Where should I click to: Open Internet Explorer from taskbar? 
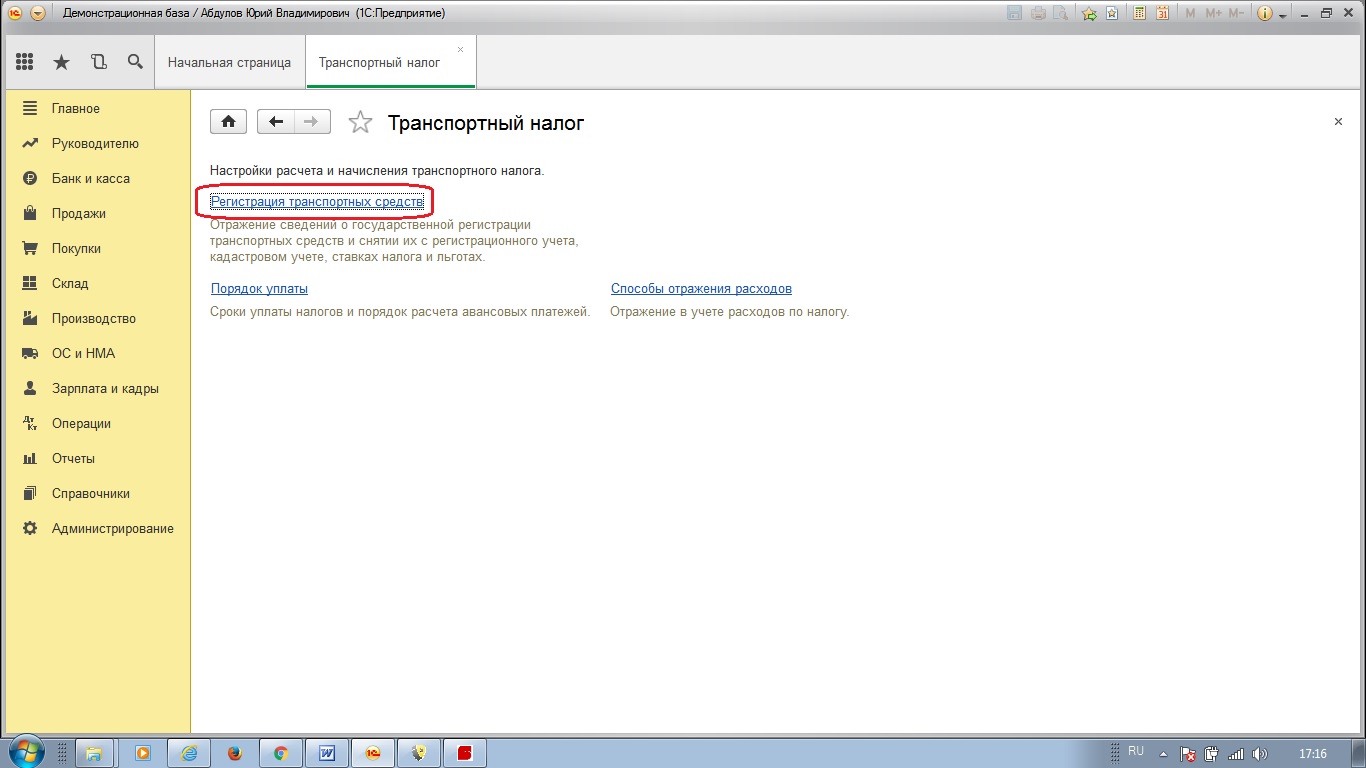point(189,753)
